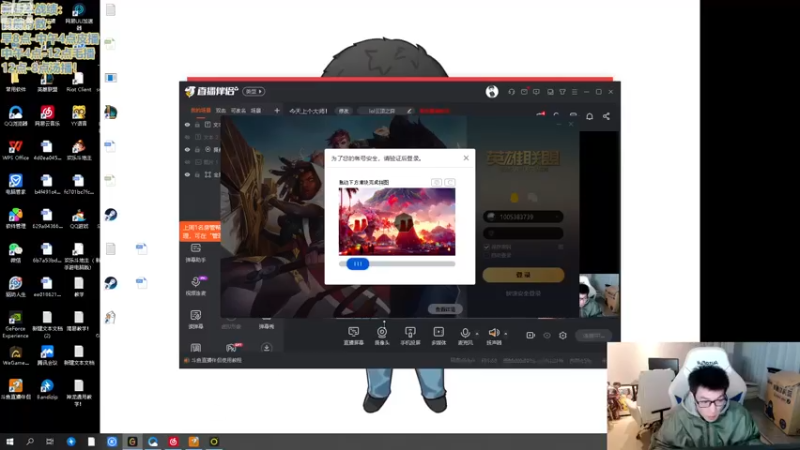This screenshot has width=800, height=450.
Task: Open the 视频连麦 video link feature
Action: pos(196,286)
